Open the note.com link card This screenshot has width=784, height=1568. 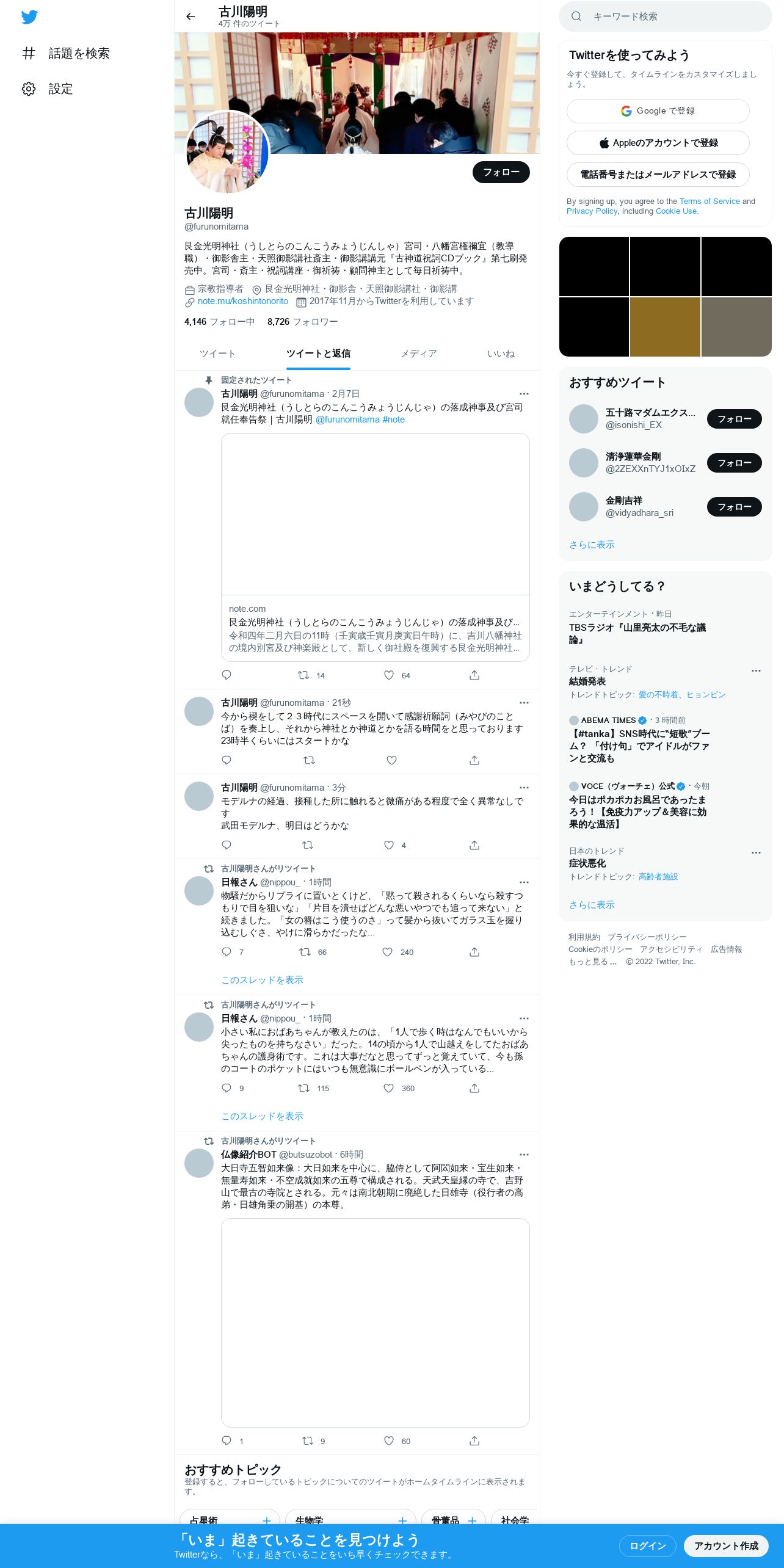pos(375,547)
